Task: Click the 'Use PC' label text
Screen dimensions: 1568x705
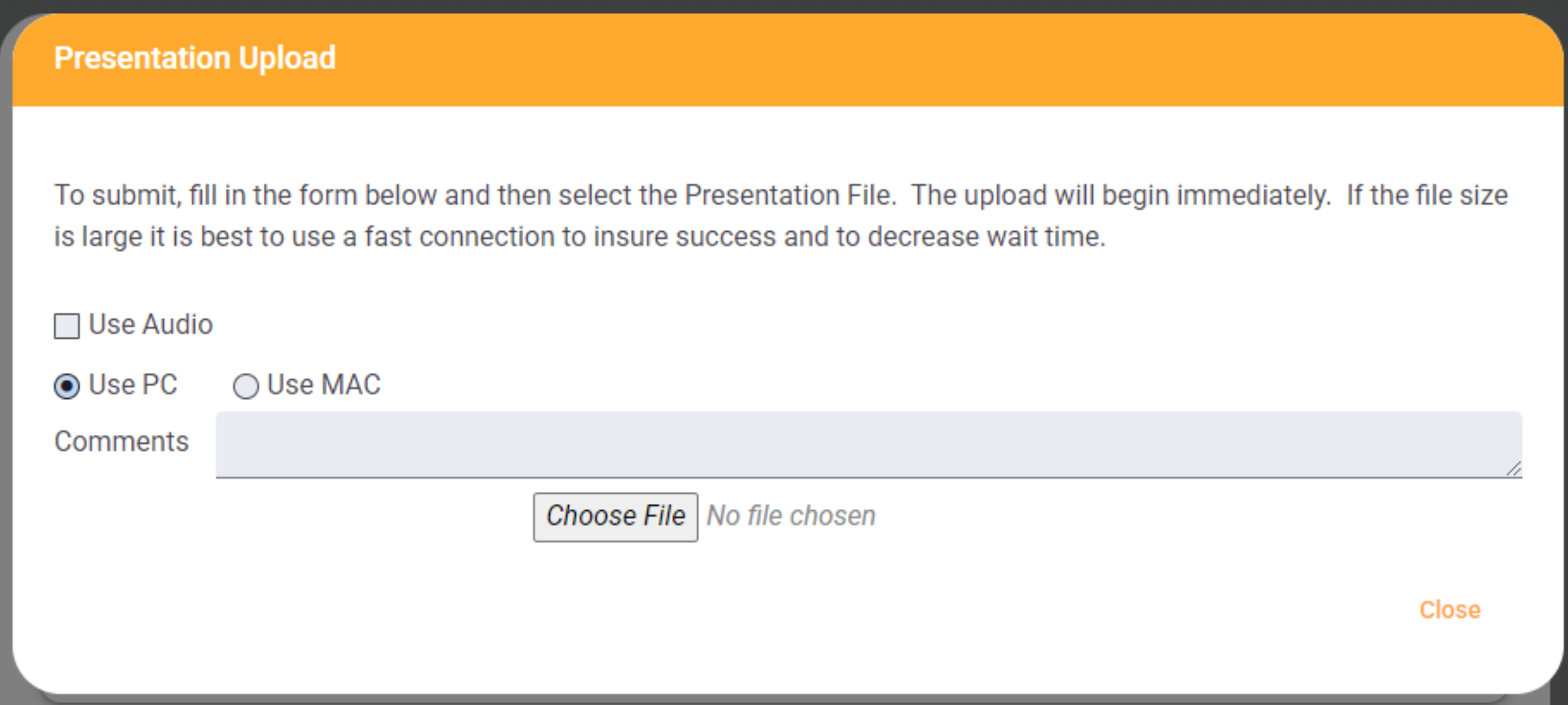Action: click(133, 385)
